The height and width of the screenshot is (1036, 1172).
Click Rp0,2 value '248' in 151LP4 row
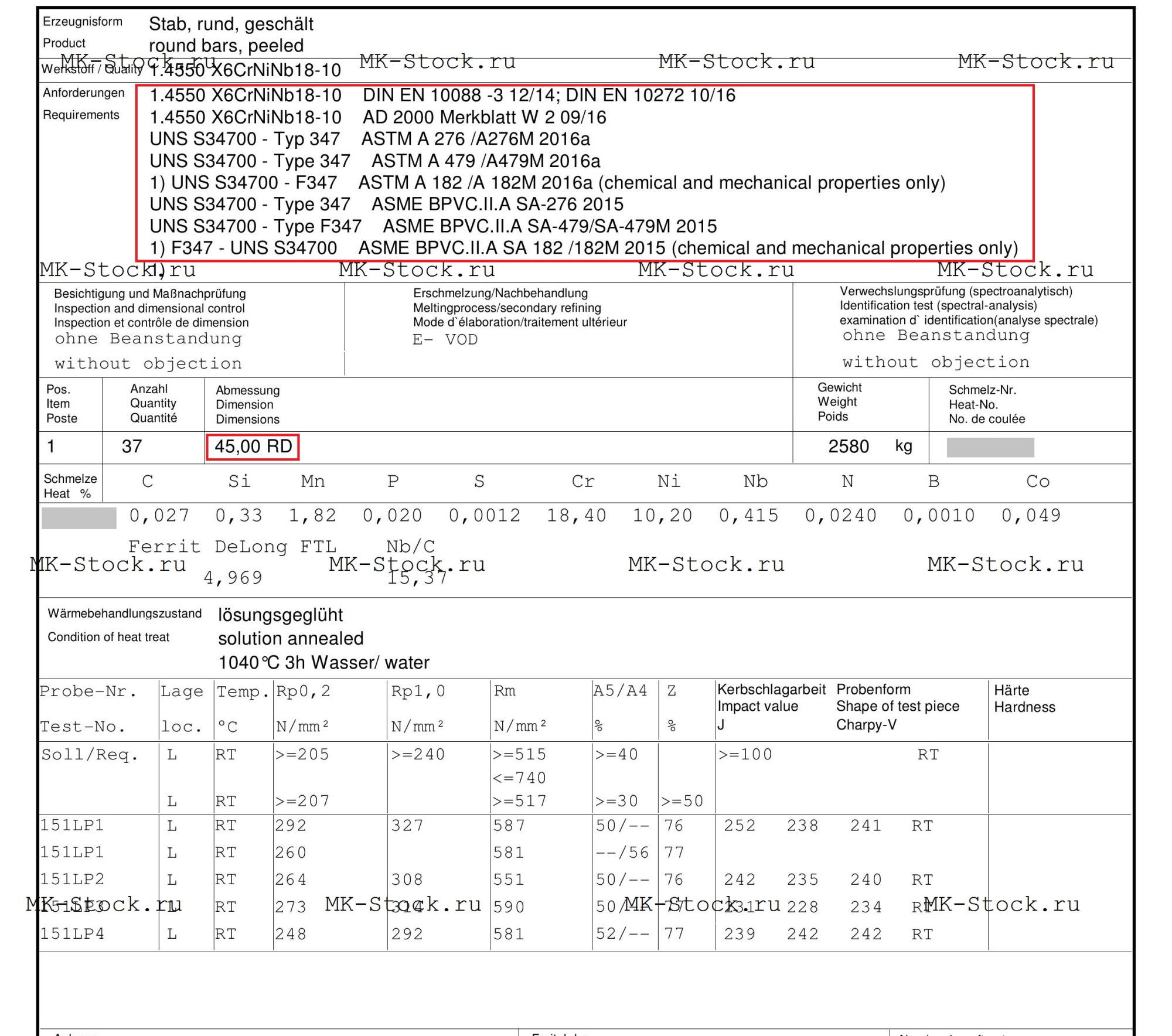pyautogui.click(x=291, y=933)
